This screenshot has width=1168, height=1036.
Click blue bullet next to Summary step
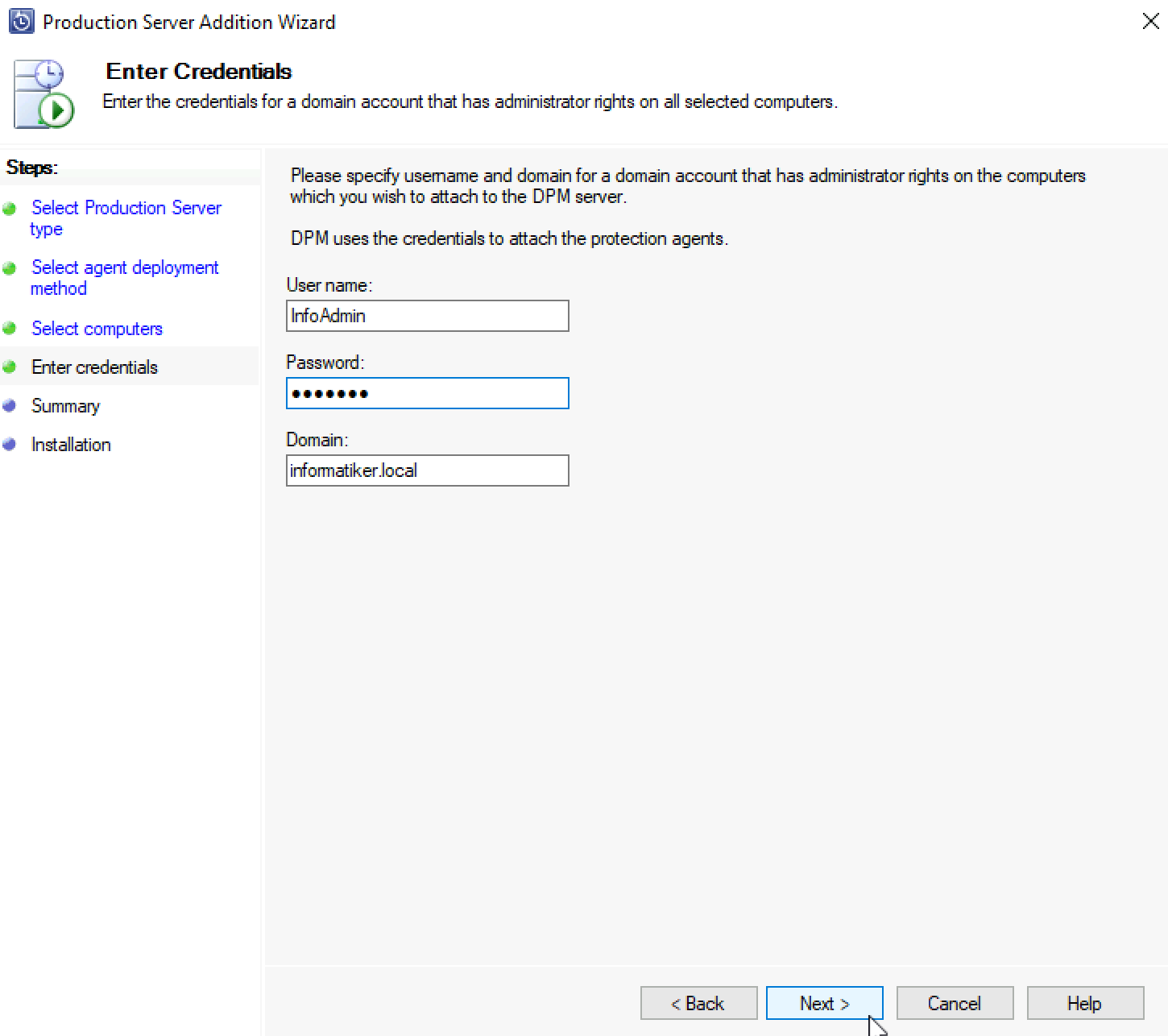point(10,406)
